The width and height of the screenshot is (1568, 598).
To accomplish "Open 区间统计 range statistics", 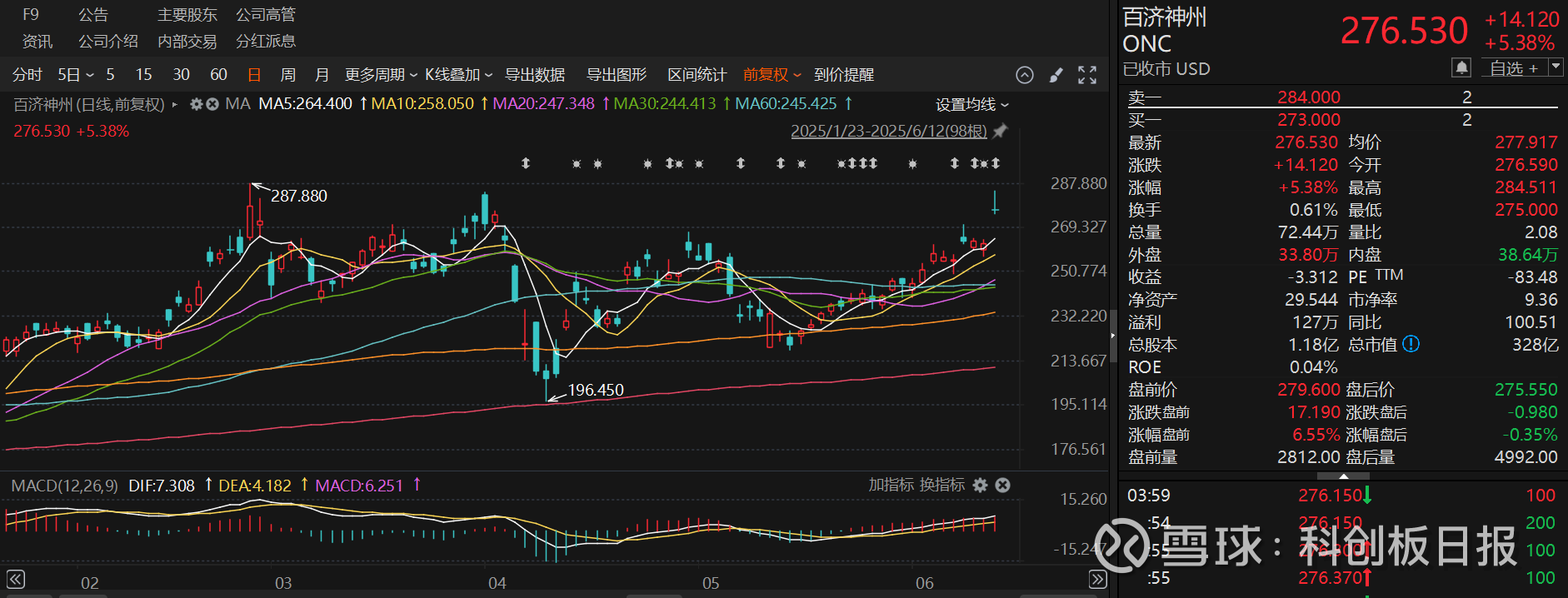I will 697,75.
